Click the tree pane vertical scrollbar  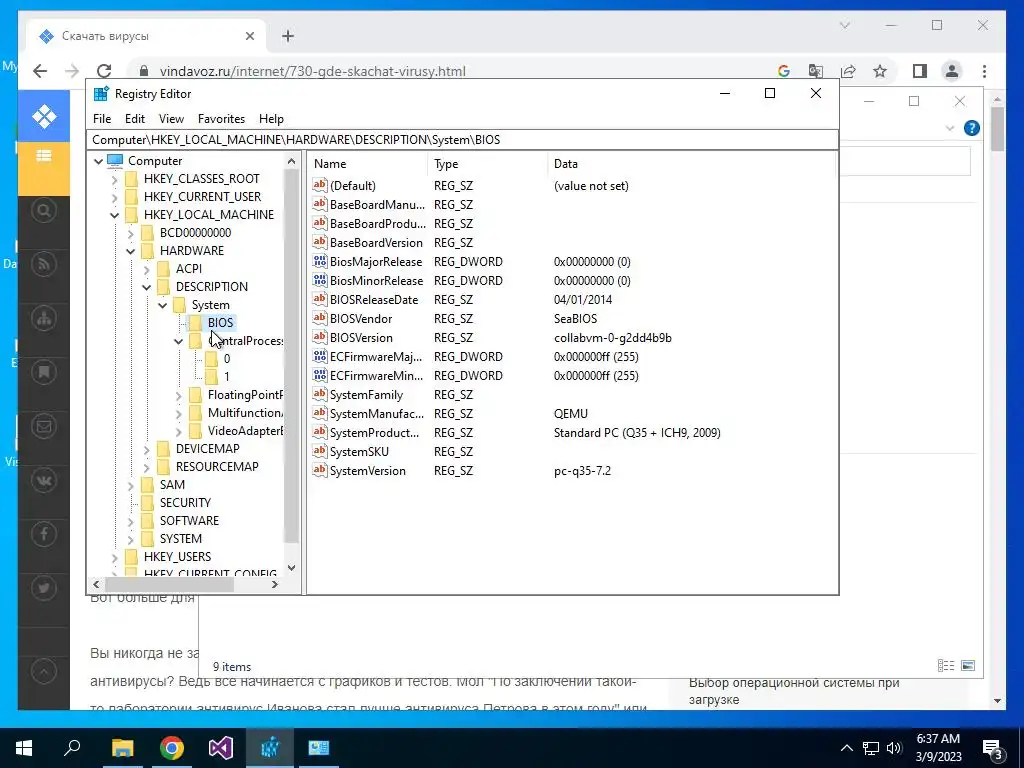(291, 356)
